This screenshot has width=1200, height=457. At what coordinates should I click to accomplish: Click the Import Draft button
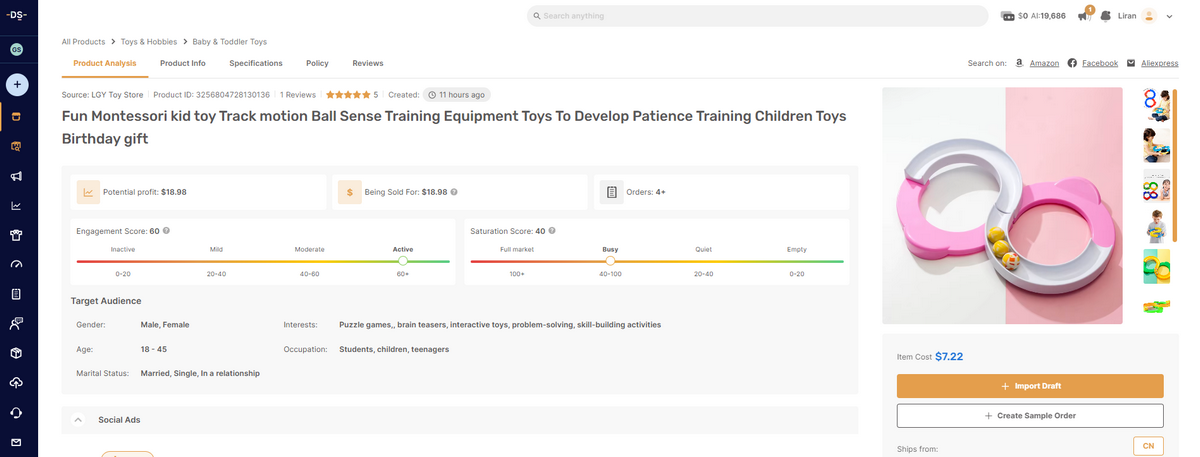[x=1029, y=386]
